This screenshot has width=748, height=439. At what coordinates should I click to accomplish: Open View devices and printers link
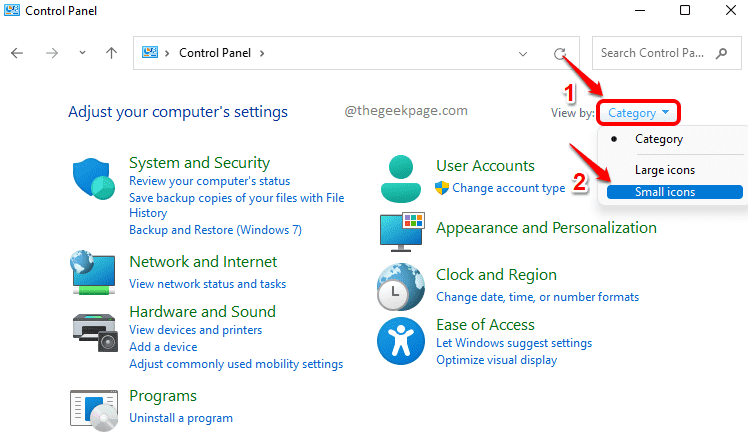point(196,330)
